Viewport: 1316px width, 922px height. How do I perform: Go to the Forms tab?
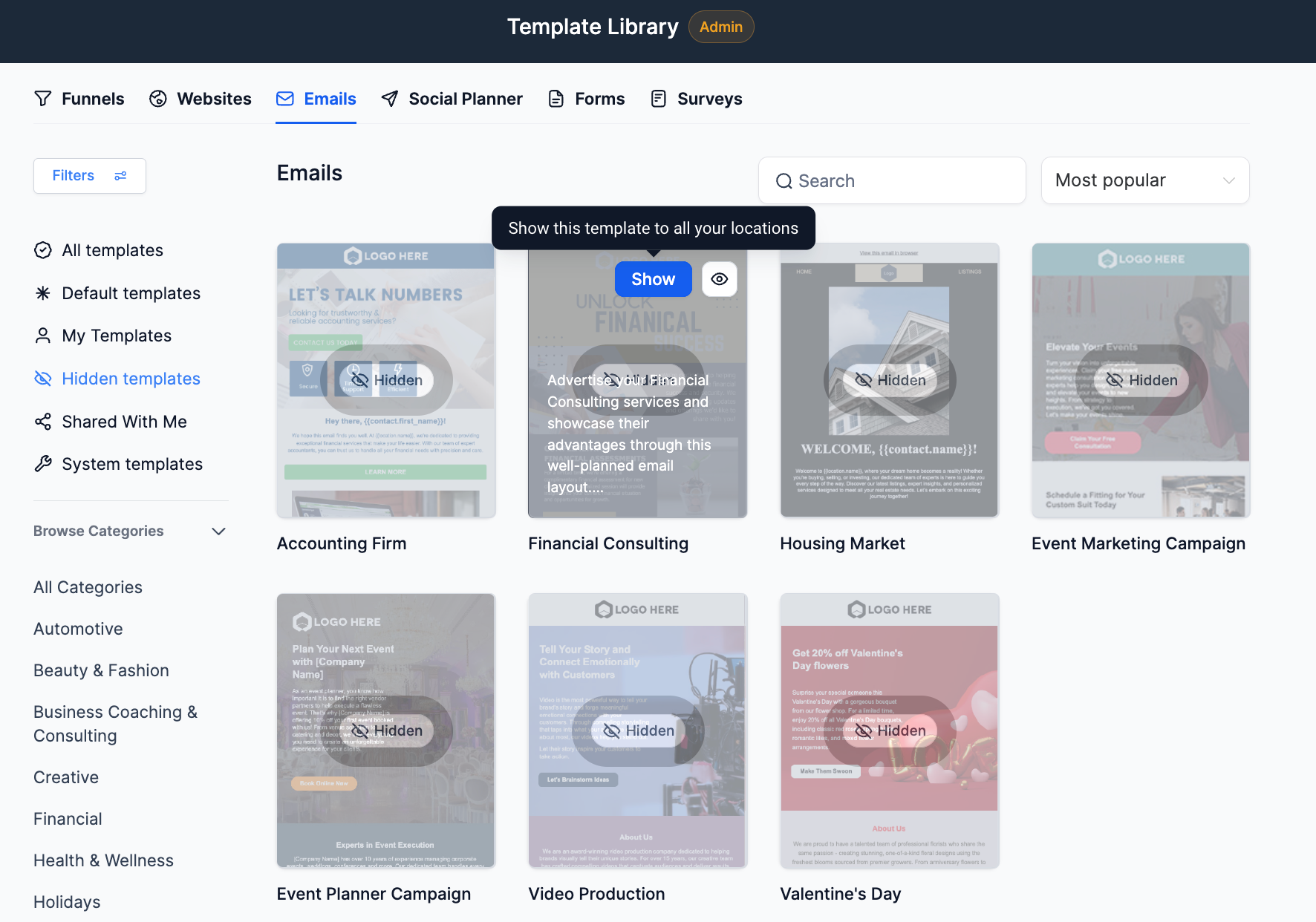coord(587,99)
